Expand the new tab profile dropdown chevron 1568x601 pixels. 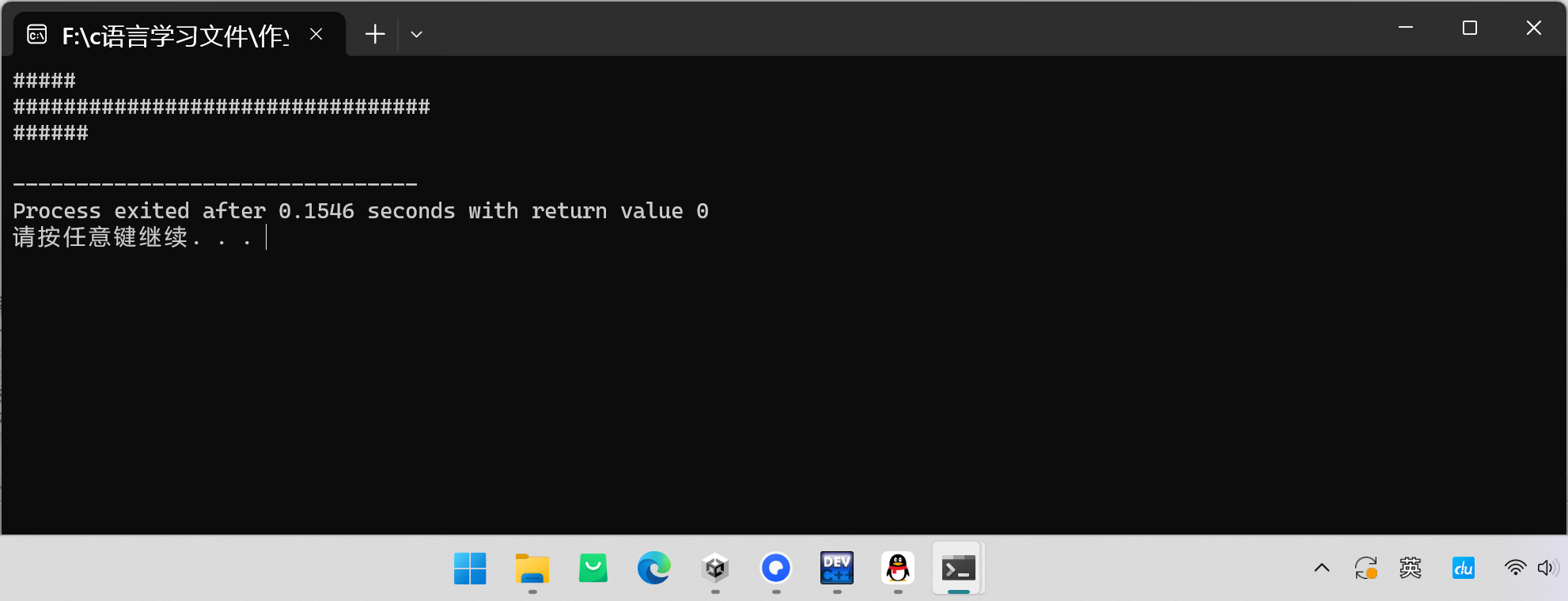pos(416,34)
